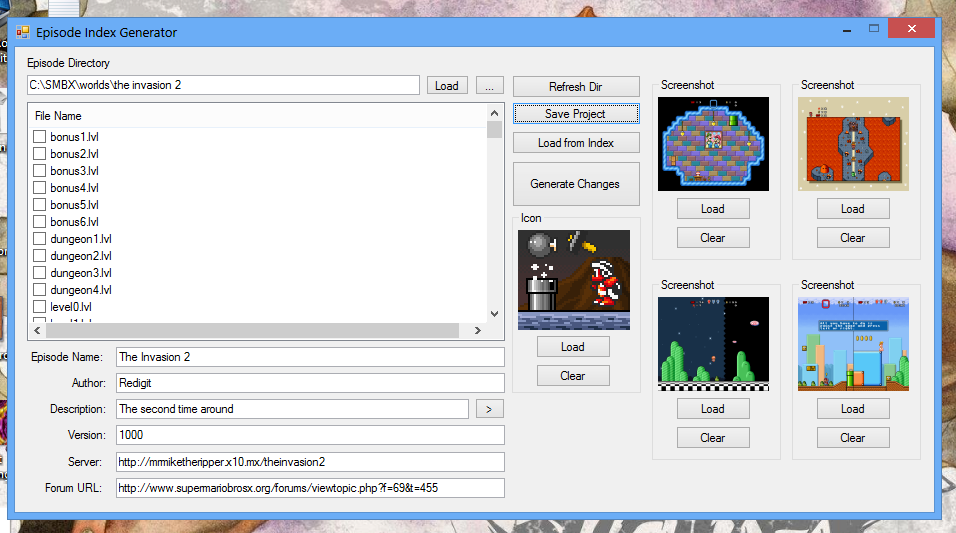This screenshot has height=533, width=956.
Task: Click the Description text field
Action: tap(293, 409)
